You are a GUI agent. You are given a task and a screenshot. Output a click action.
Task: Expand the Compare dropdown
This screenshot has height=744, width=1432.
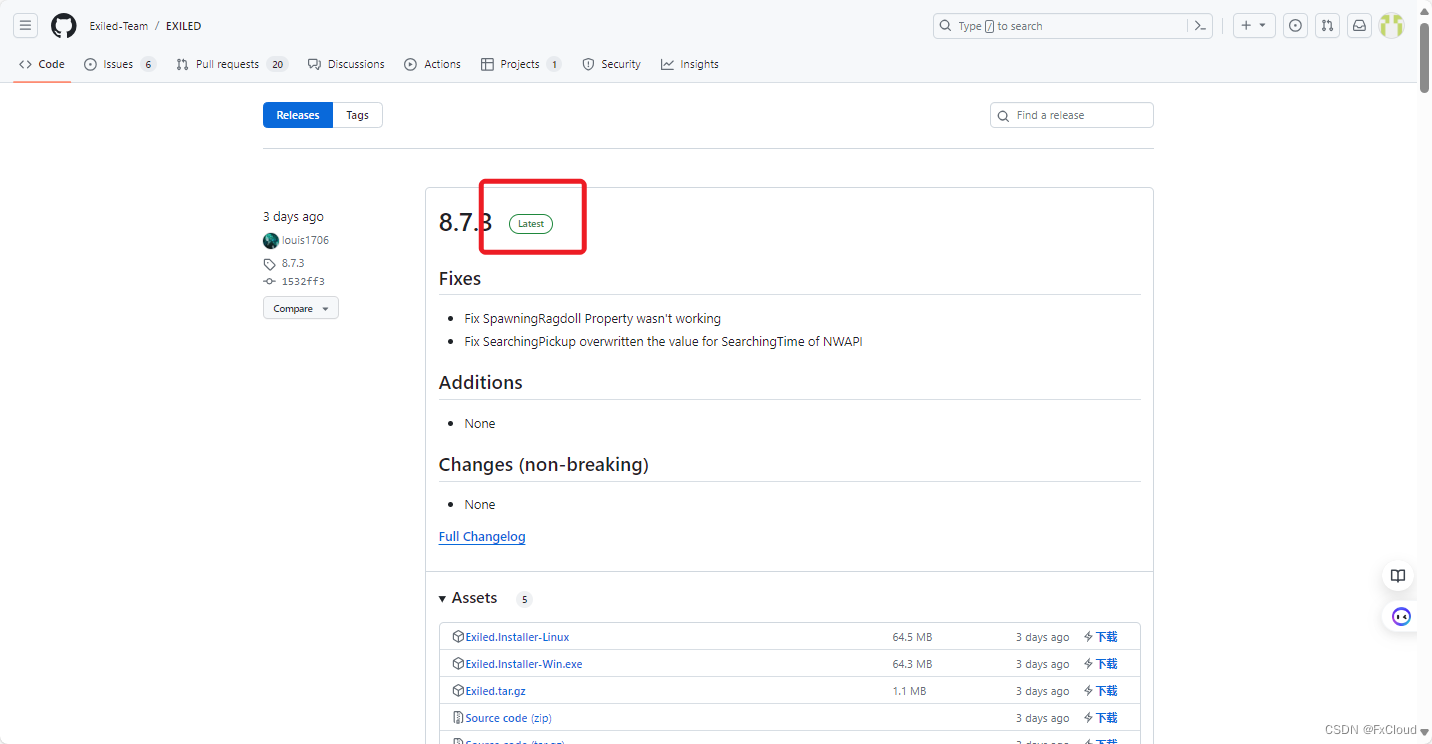pyautogui.click(x=301, y=308)
